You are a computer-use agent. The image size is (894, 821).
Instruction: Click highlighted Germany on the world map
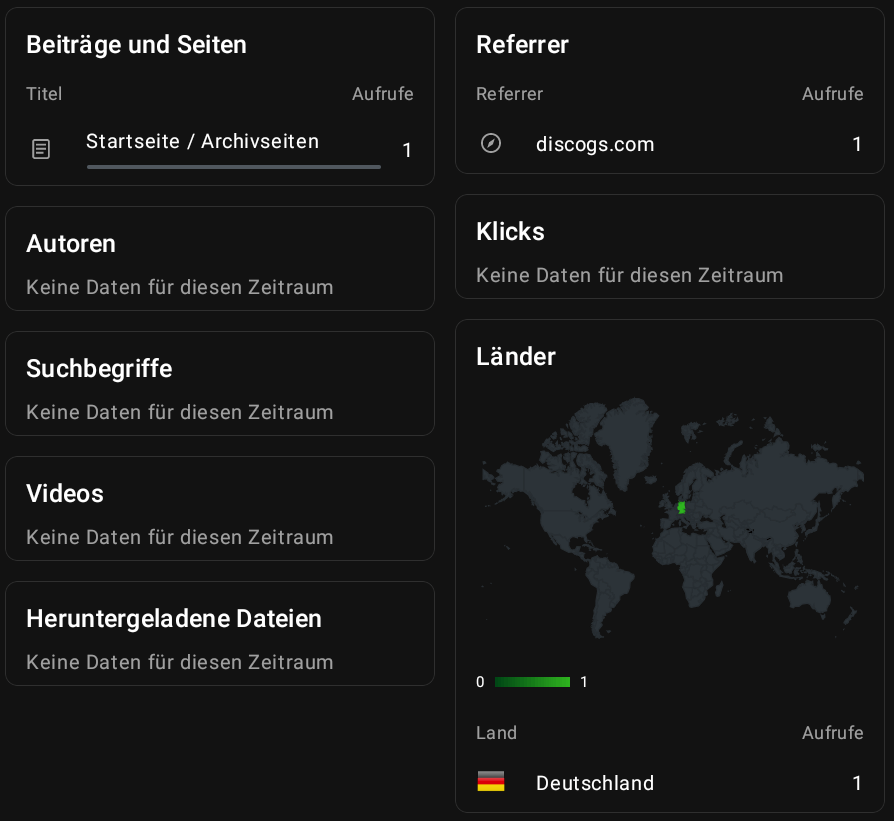coord(681,508)
